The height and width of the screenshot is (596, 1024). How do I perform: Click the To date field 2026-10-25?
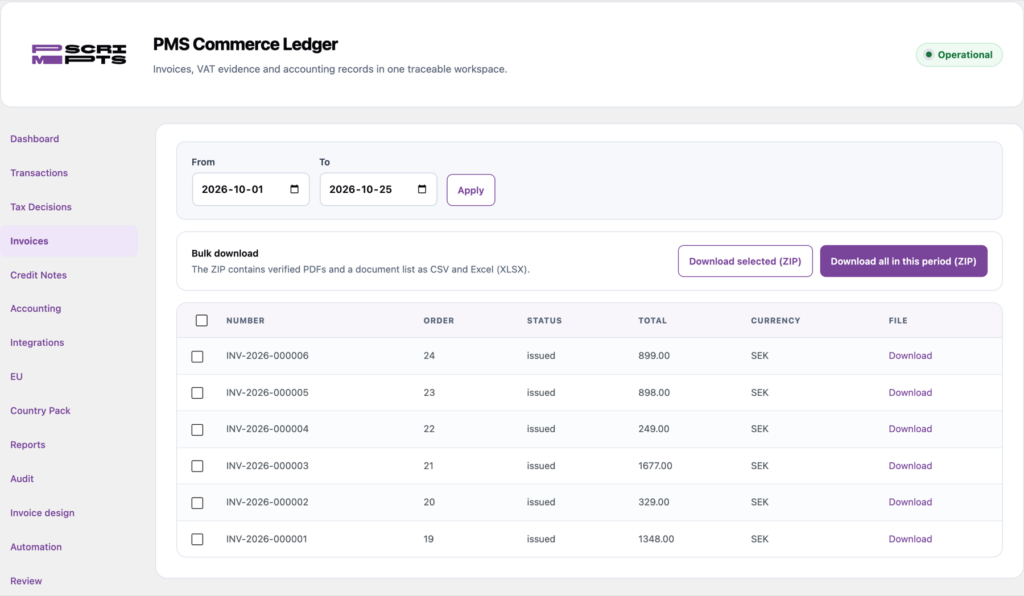click(378, 189)
